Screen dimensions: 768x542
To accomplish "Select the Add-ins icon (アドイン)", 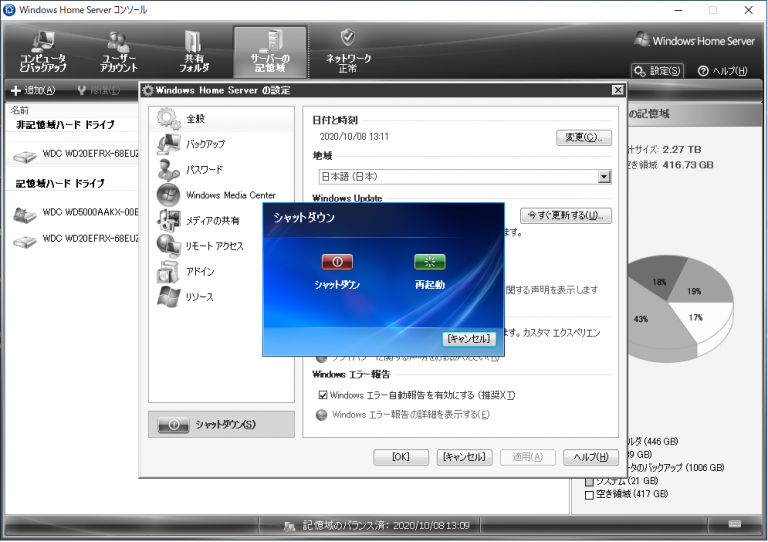I will pyautogui.click(x=169, y=272).
